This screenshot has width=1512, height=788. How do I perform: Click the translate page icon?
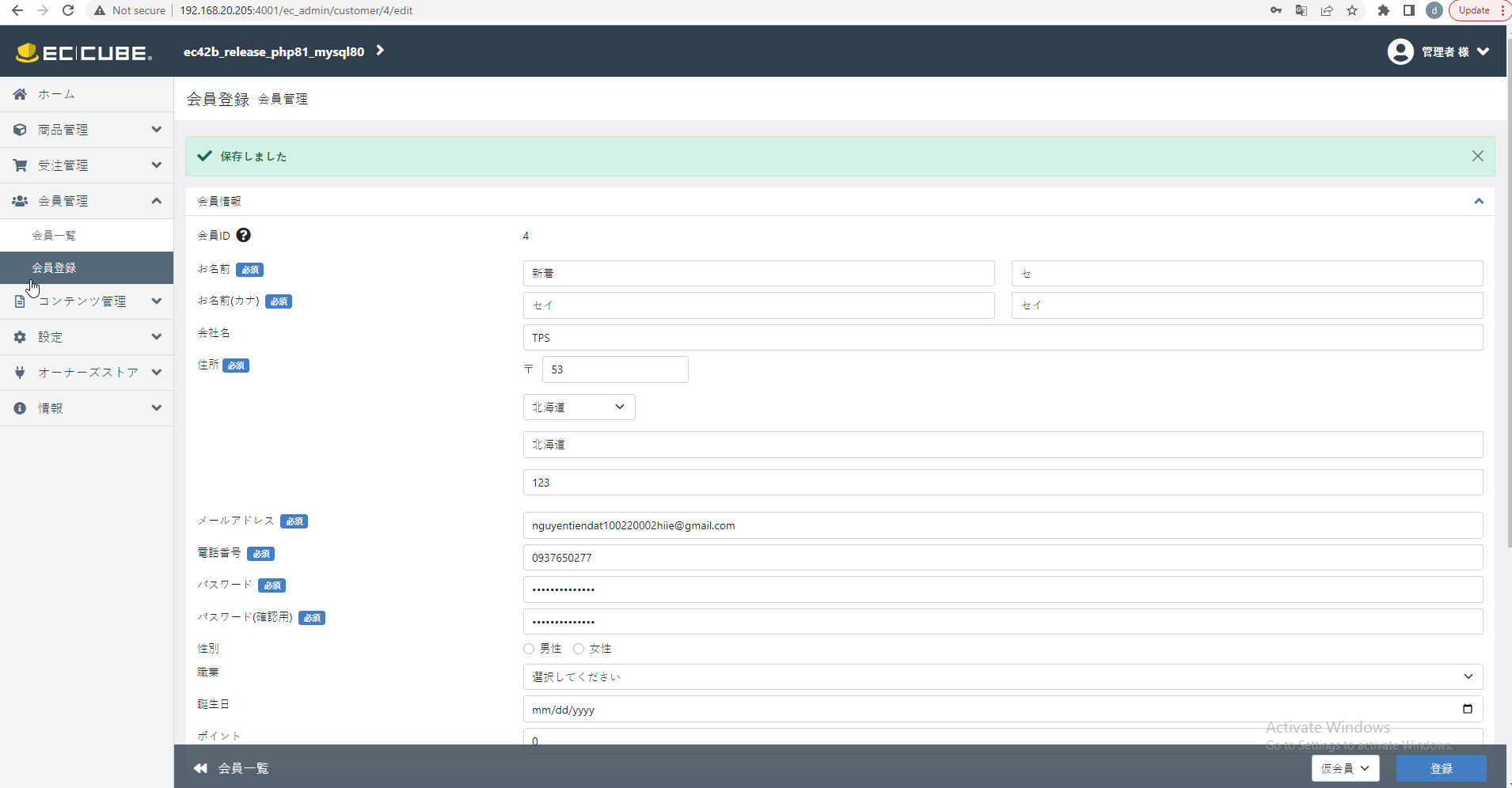(1301, 10)
